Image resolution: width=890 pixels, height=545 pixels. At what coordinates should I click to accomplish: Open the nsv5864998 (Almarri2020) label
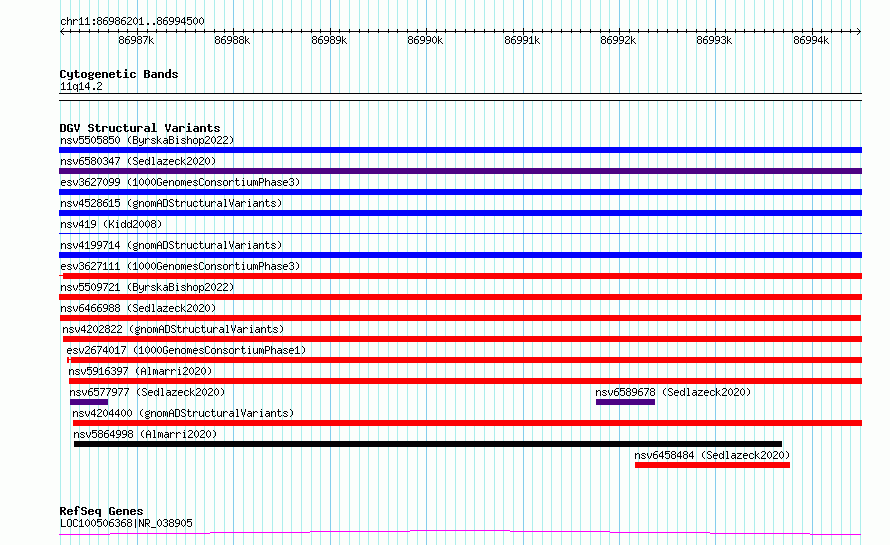[145, 434]
